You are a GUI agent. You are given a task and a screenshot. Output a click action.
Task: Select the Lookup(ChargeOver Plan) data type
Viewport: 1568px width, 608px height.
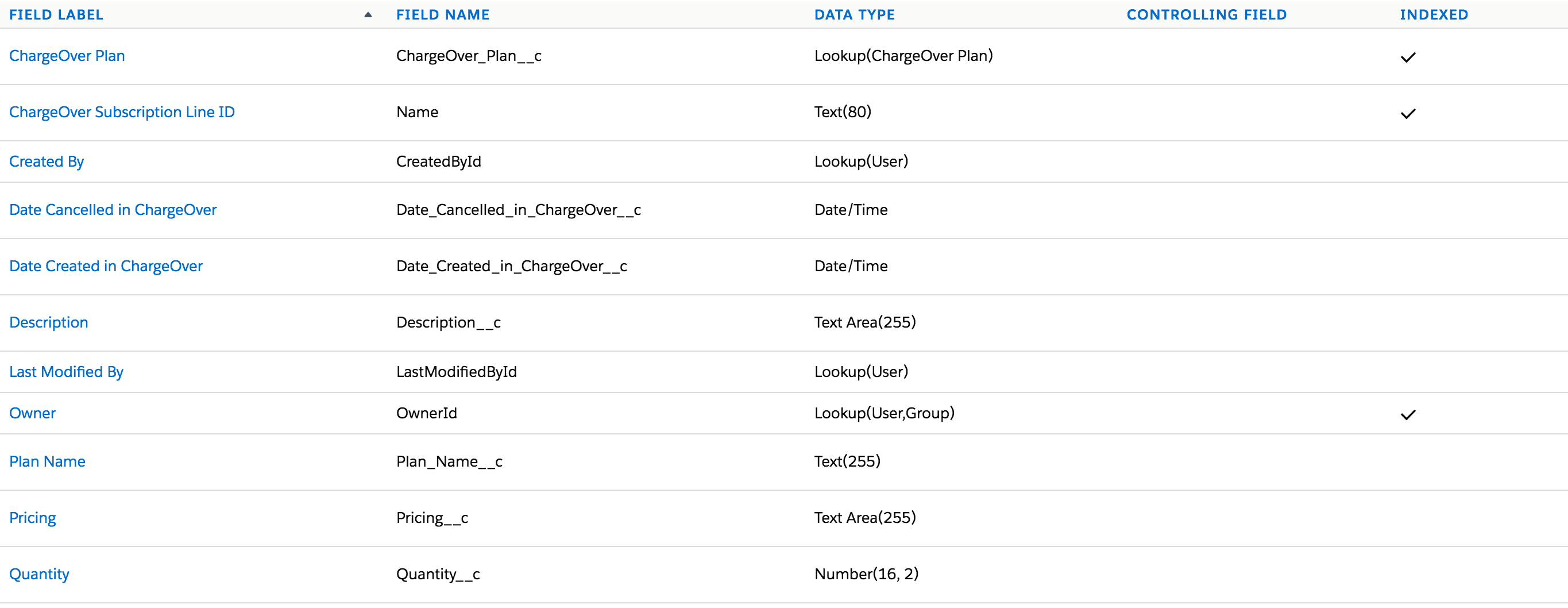903,56
